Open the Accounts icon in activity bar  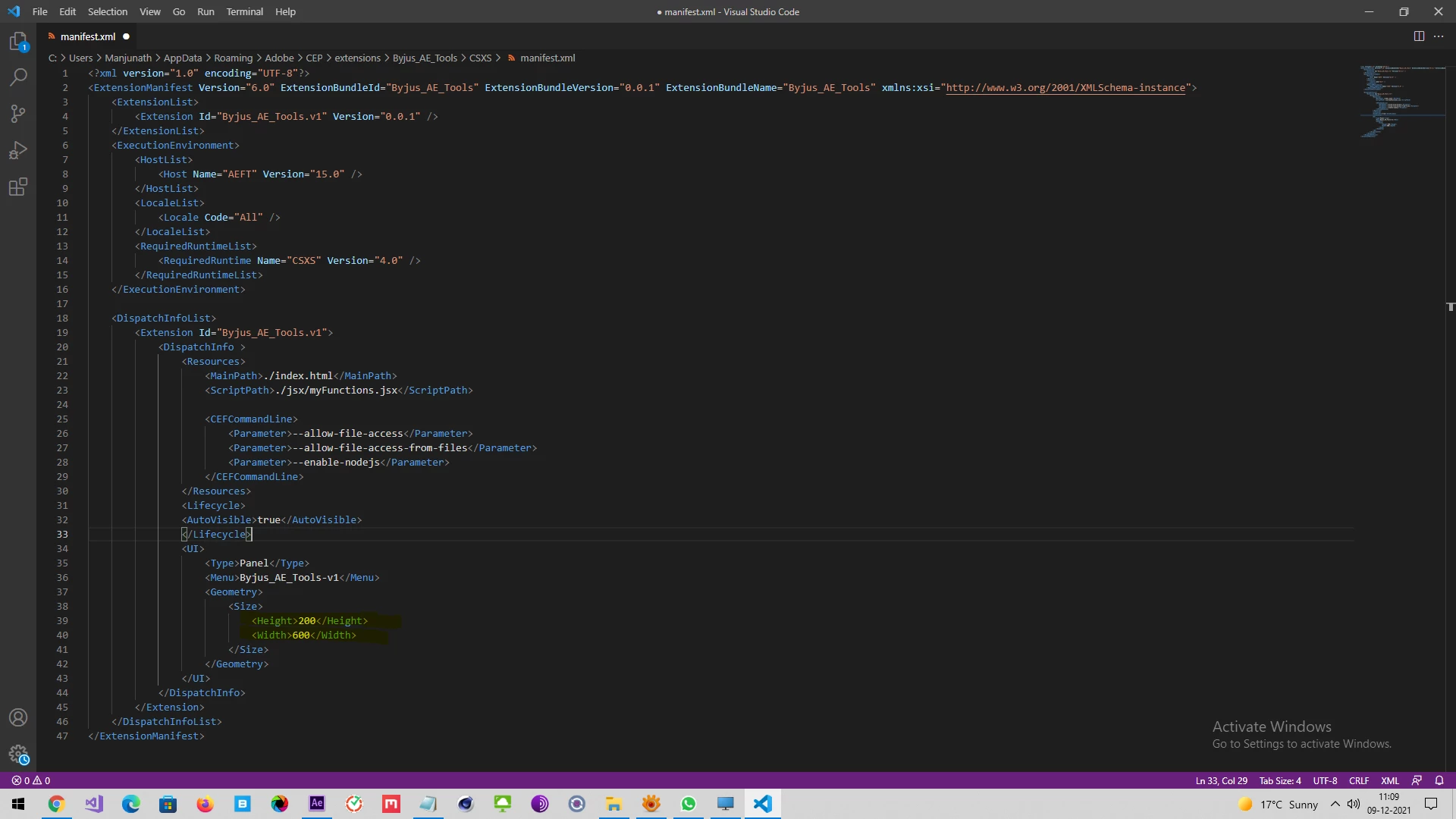18,717
